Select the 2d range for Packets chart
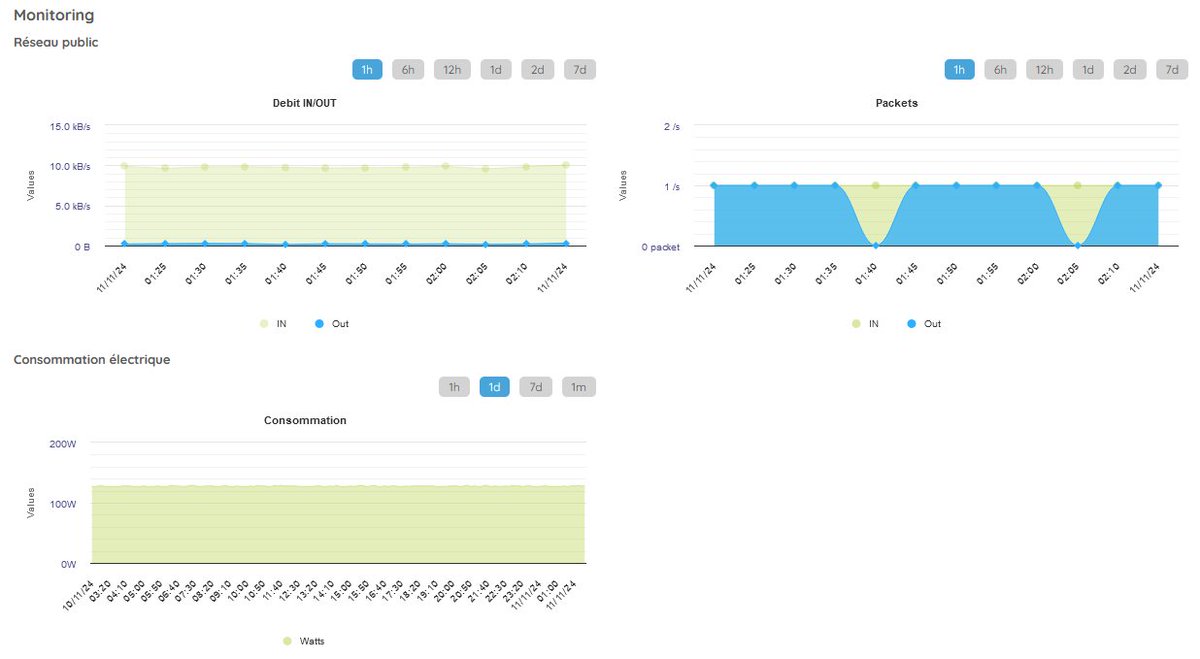 pyautogui.click(x=1127, y=69)
